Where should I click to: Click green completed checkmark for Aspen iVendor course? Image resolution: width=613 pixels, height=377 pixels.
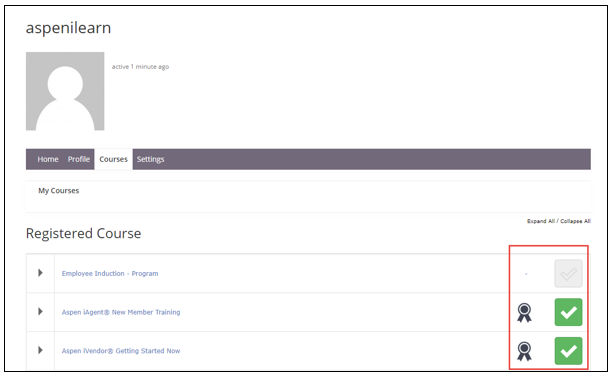568,351
